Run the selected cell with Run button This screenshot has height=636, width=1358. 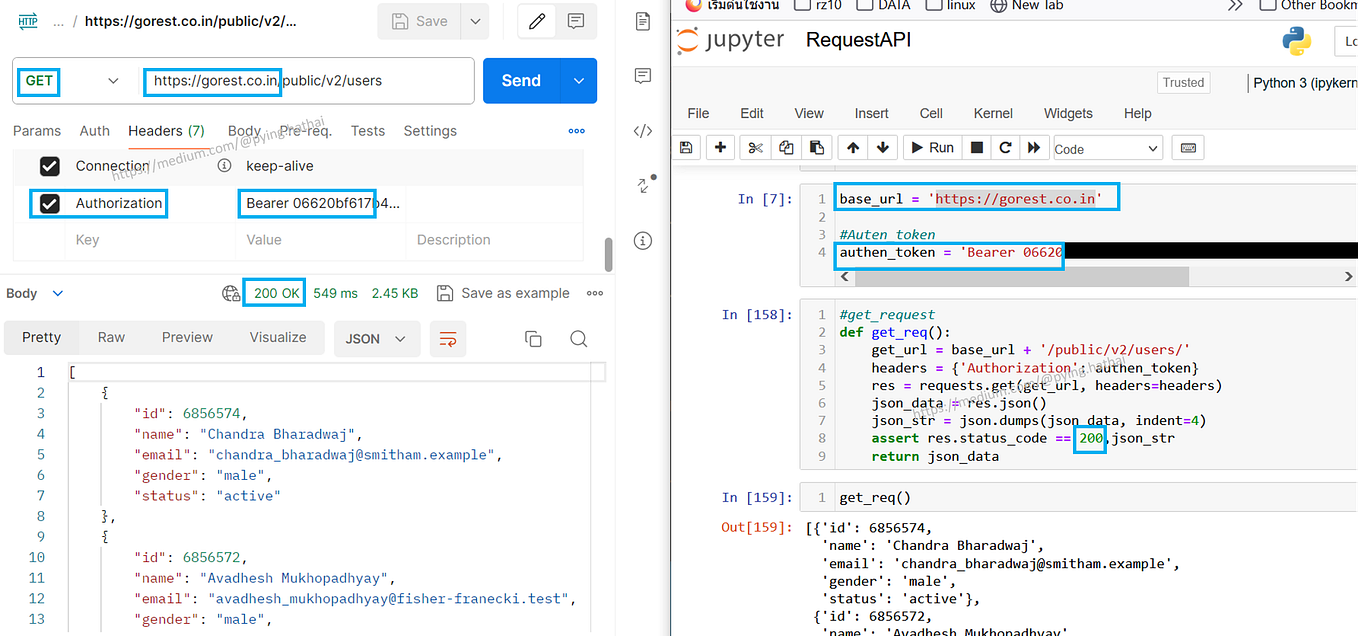pyautogui.click(x=931, y=147)
